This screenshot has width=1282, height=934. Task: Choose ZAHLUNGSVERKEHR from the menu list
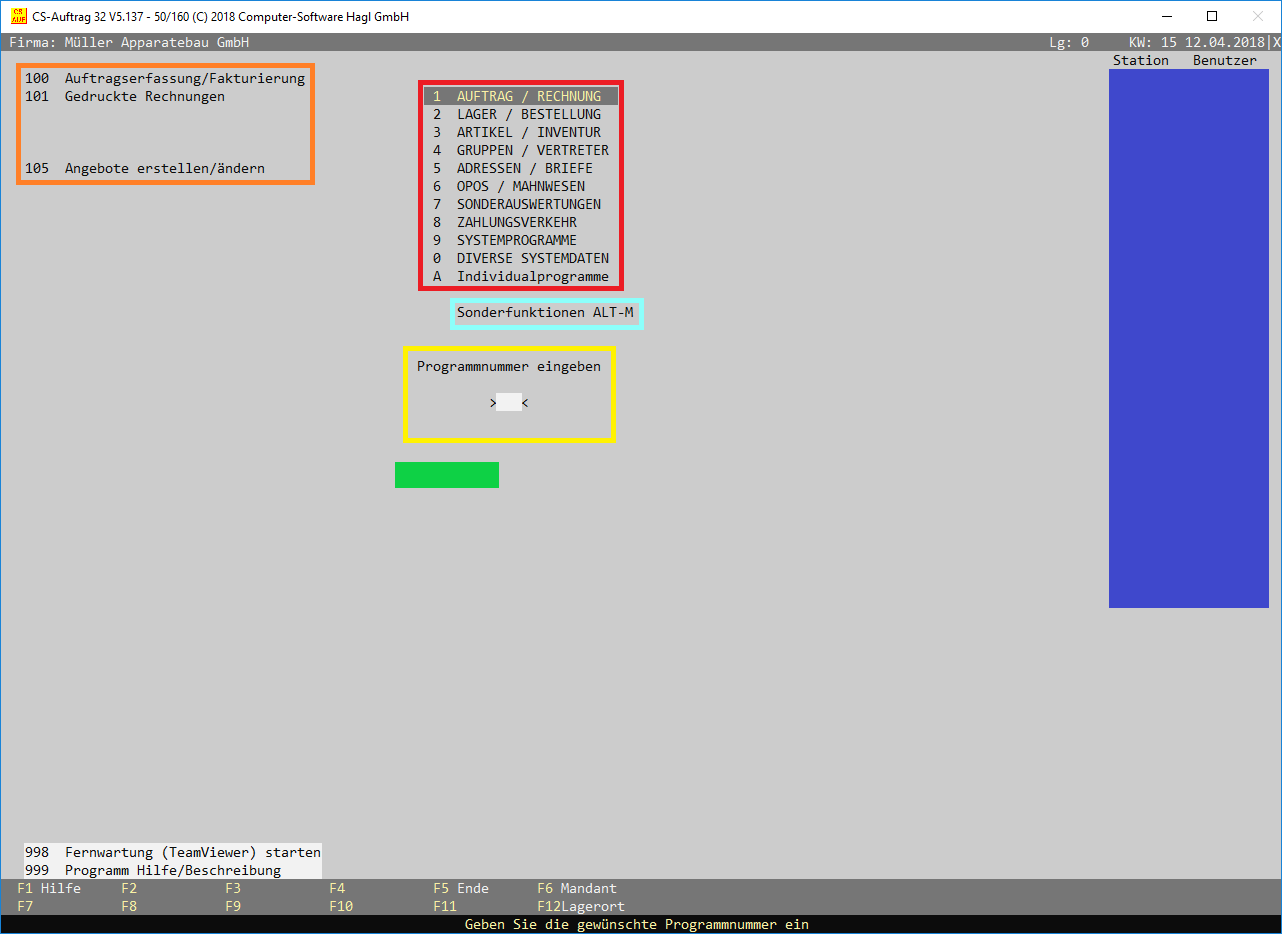[520, 222]
